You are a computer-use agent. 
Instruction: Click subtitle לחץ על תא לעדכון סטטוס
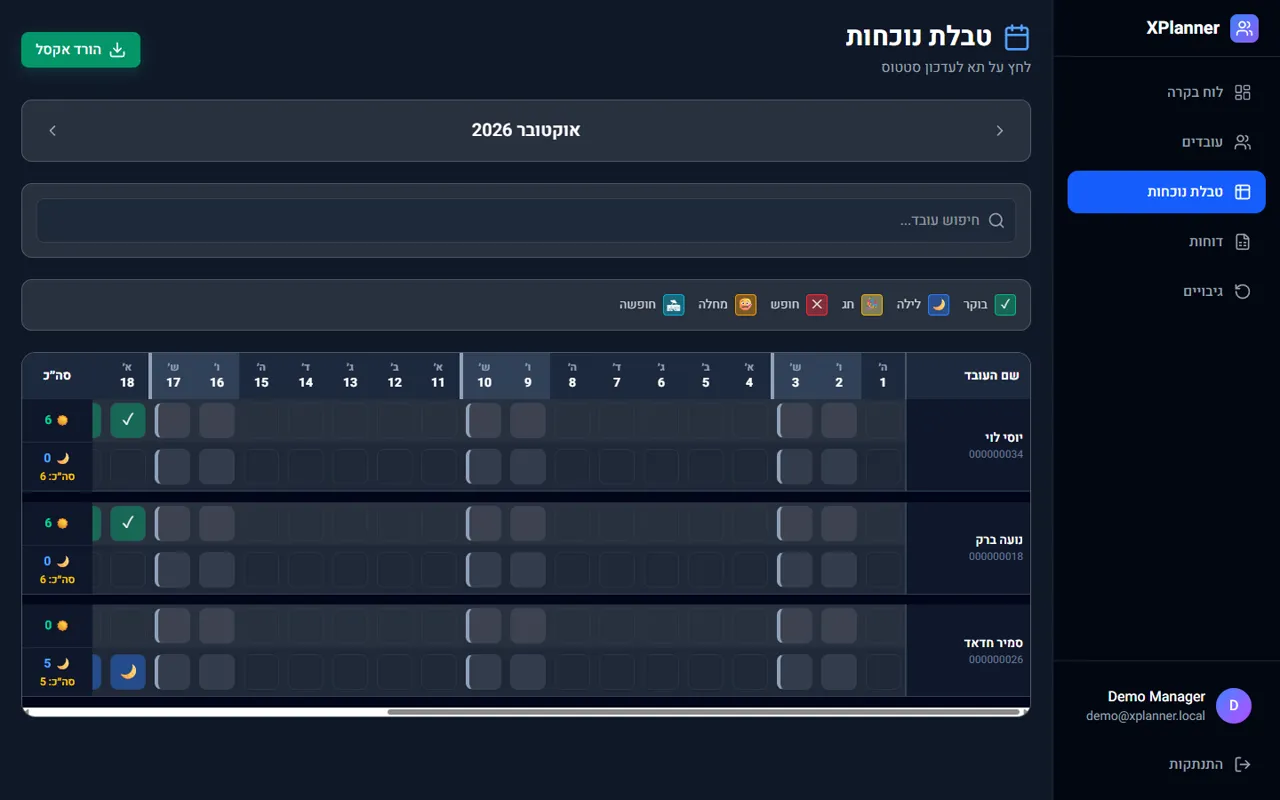[956, 67]
